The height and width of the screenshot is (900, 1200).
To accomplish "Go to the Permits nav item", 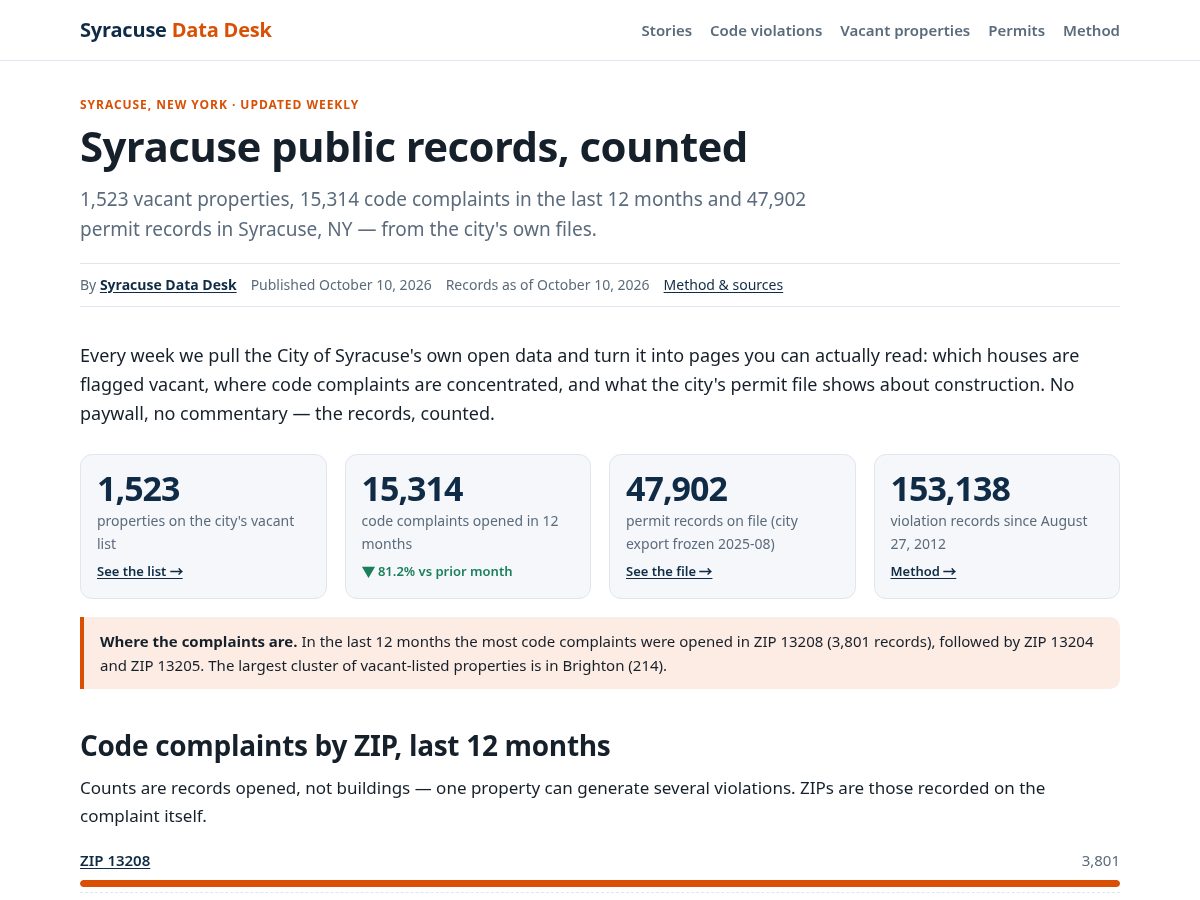I will tap(1016, 31).
